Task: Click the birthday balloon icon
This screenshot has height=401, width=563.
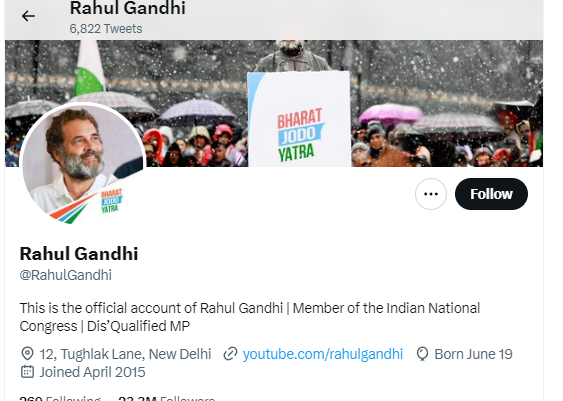Action: [x=422, y=354]
